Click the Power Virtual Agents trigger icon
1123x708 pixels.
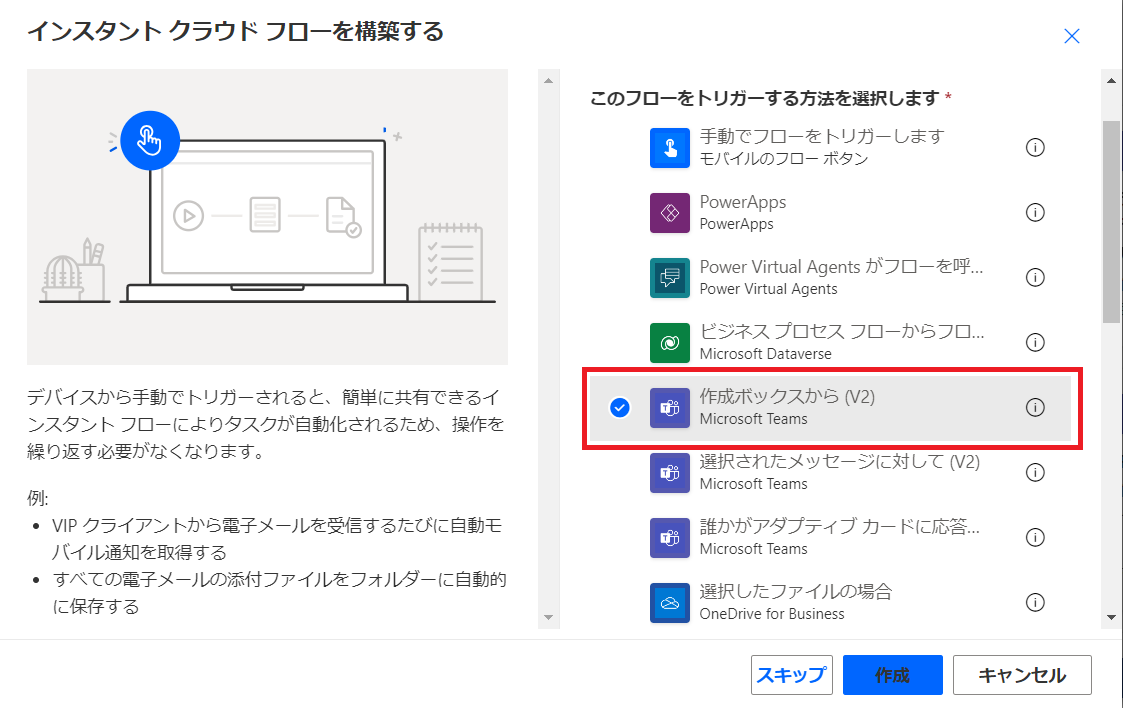tap(670, 278)
